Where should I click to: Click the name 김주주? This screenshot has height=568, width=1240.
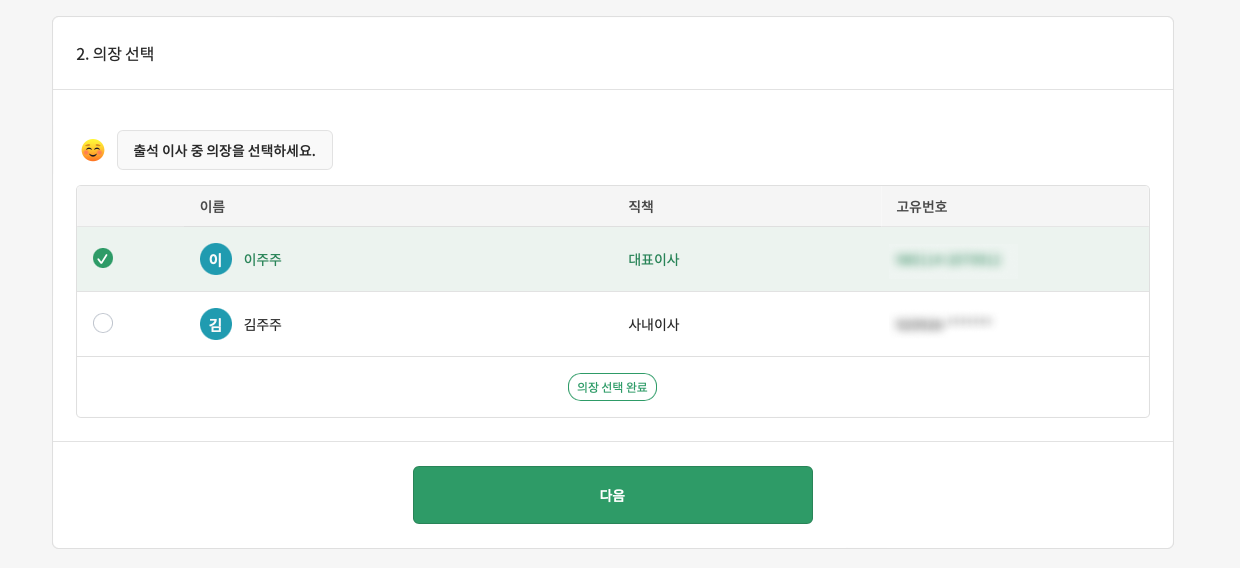263,324
